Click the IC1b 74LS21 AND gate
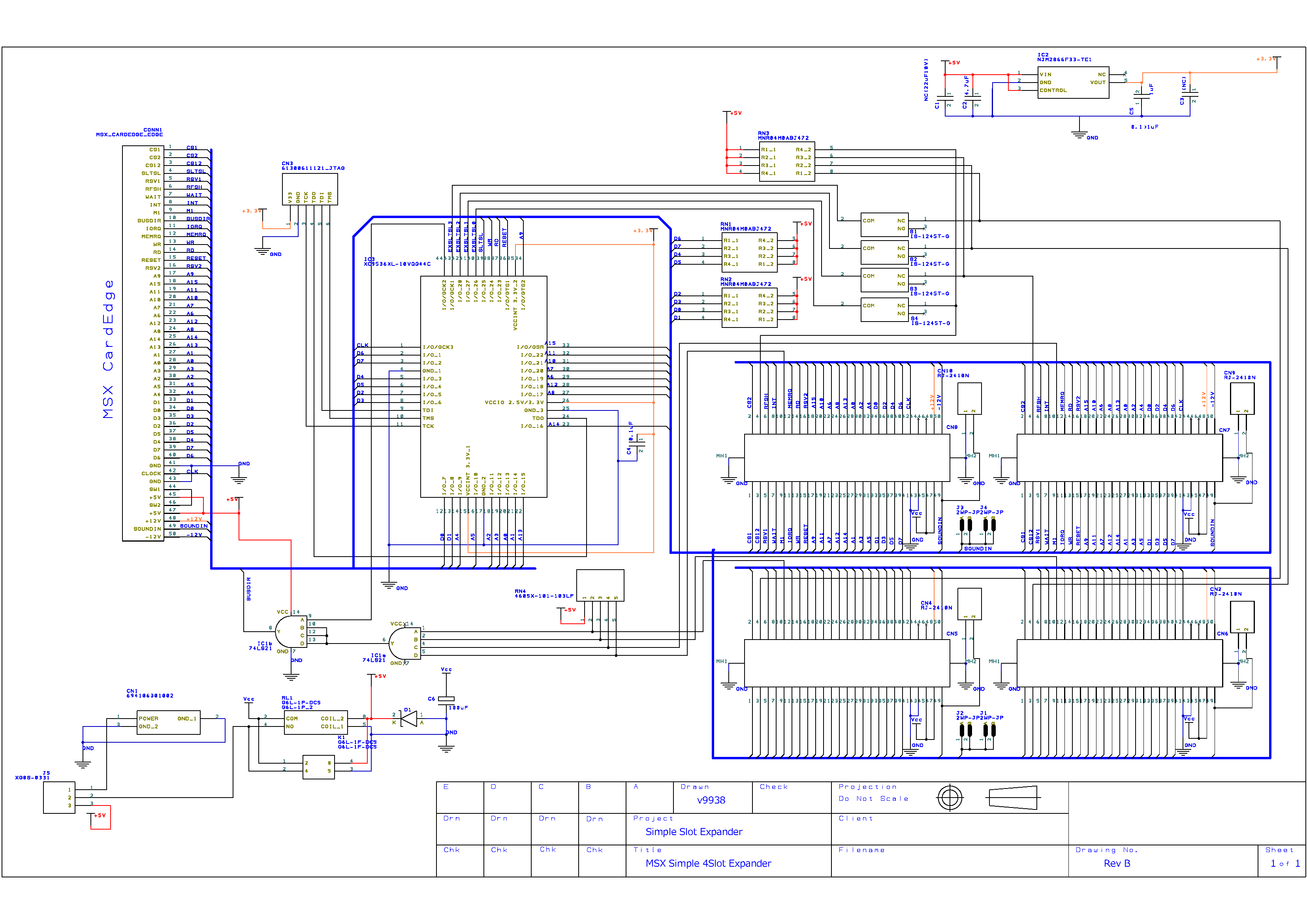 point(291,631)
